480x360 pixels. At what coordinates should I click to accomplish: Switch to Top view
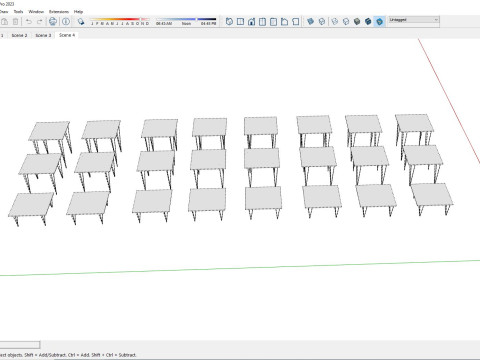(x=240, y=22)
